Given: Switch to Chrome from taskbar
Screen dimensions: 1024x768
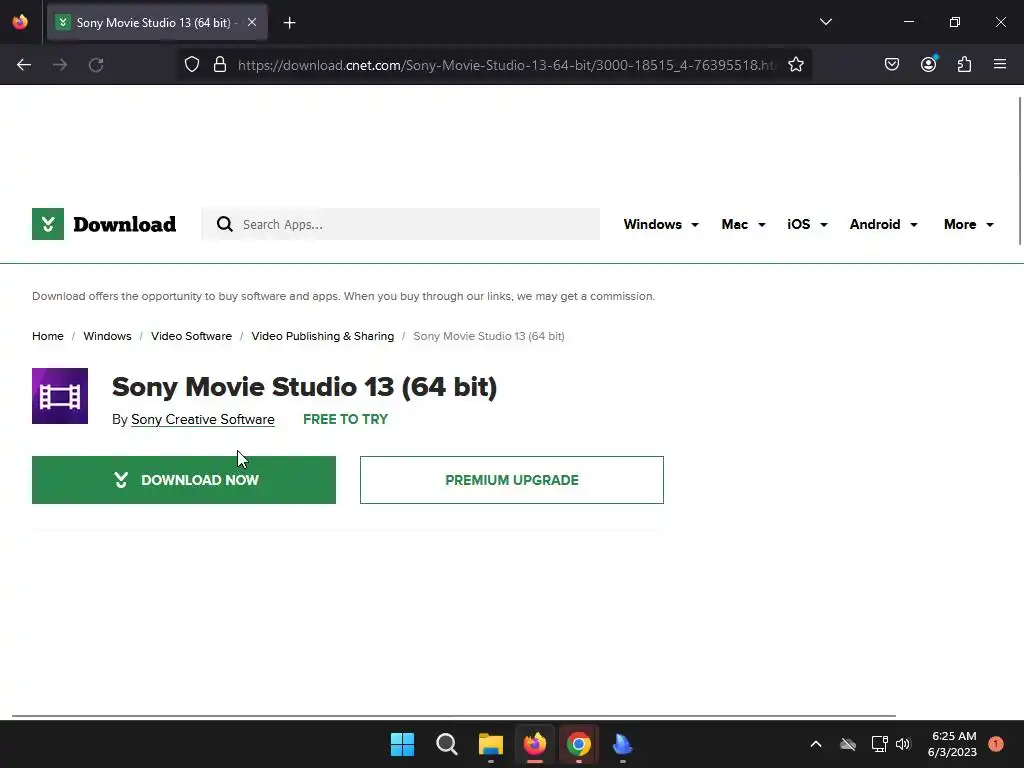Looking at the screenshot, I should [x=579, y=744].
